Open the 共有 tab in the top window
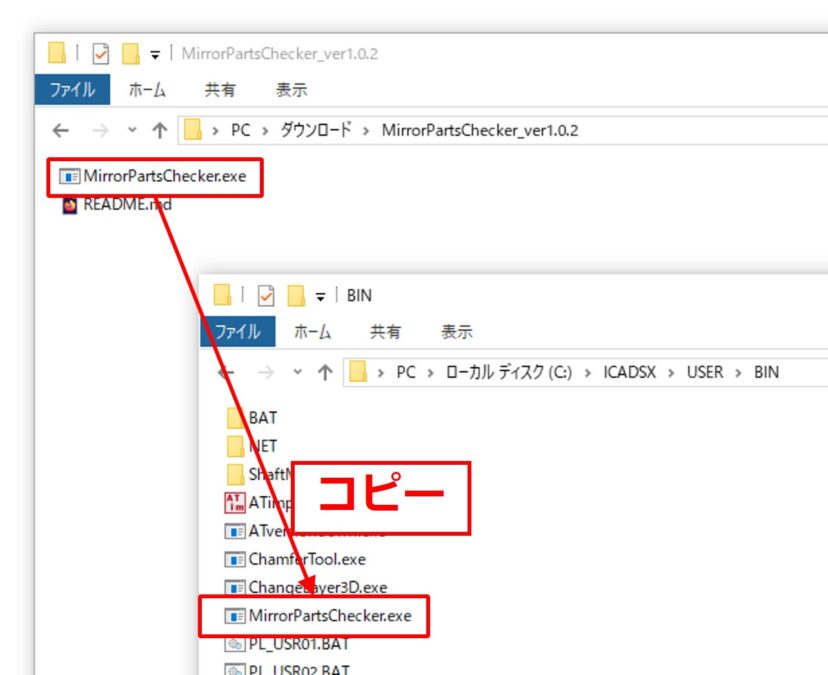 [x=220, y=90]
